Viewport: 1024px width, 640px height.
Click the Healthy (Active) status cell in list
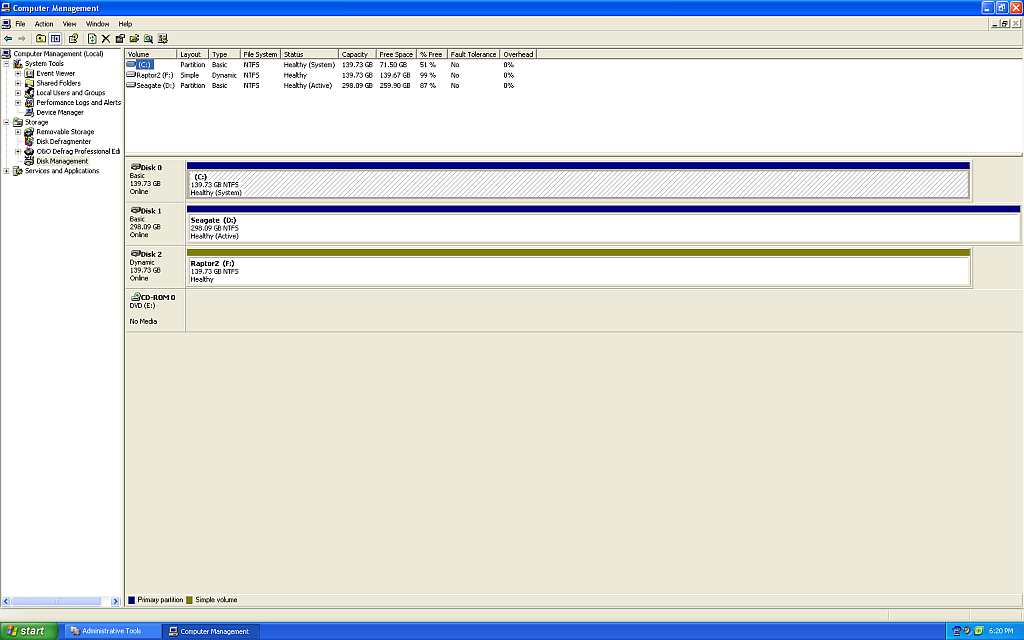coord(308,86)
